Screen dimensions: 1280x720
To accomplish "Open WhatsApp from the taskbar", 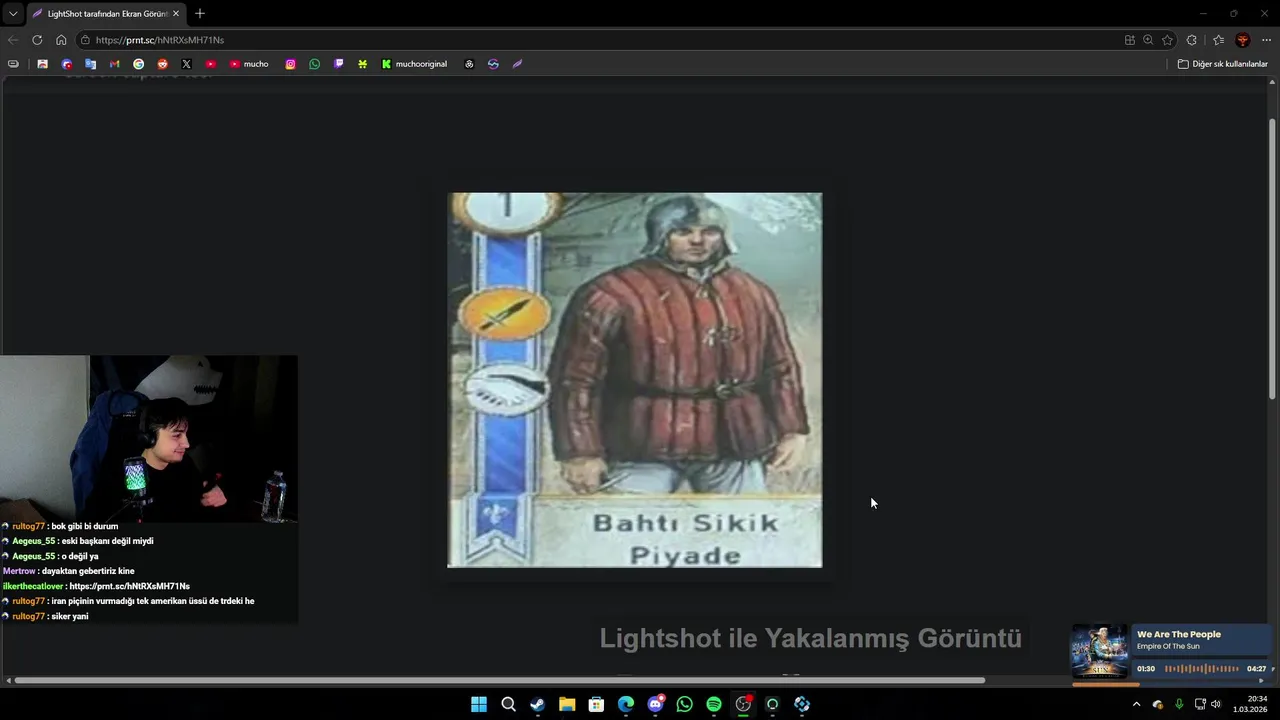I will point(684,704).
